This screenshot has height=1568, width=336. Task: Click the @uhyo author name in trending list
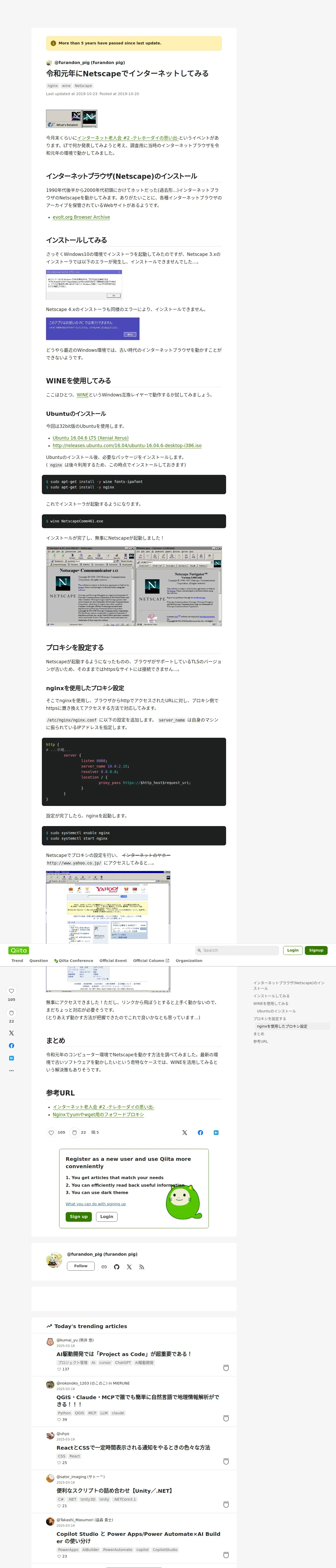click(63, 1433)
